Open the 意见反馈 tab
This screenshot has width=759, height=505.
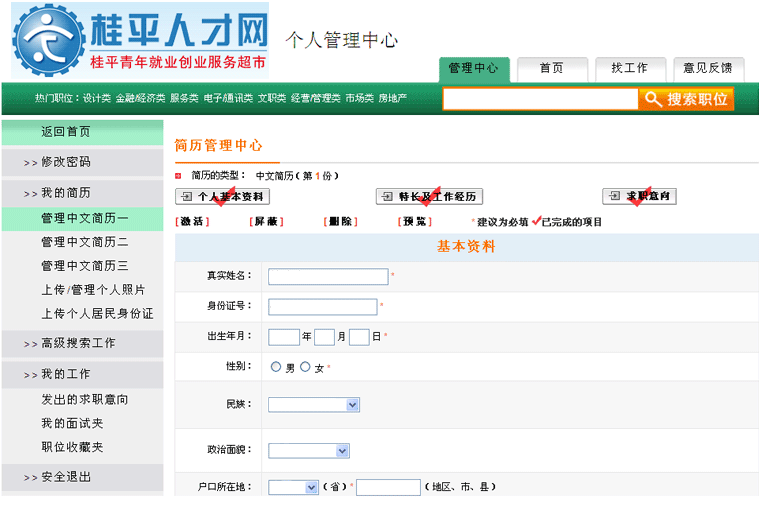click(707, 69)
